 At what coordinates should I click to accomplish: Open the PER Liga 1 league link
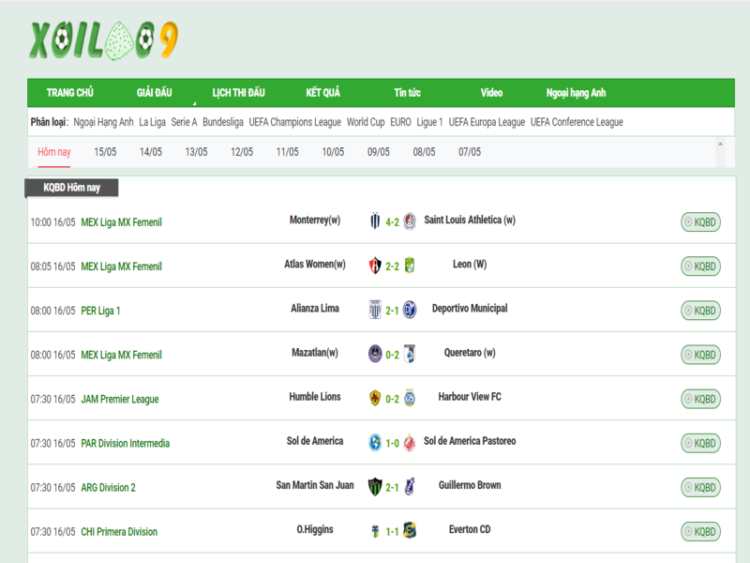100,311
